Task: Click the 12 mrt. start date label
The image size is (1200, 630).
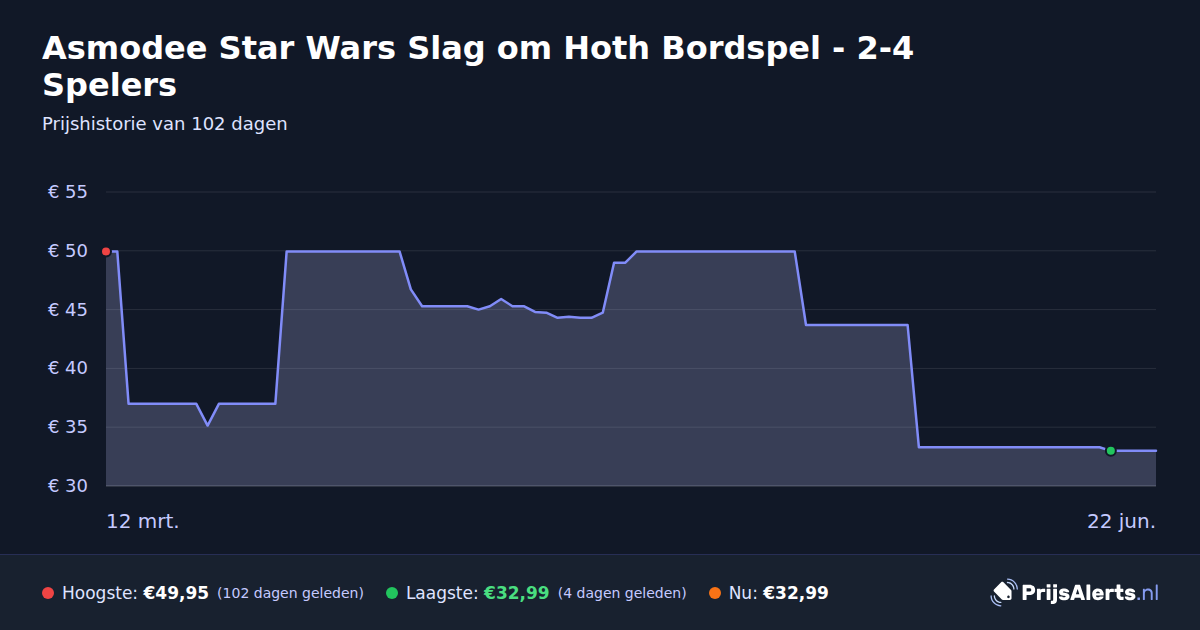Action: click(143, 521)
